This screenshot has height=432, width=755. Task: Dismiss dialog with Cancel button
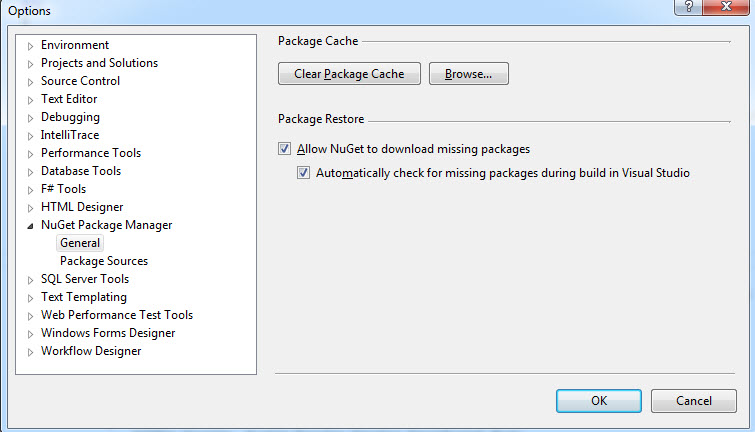pos(693,401)
